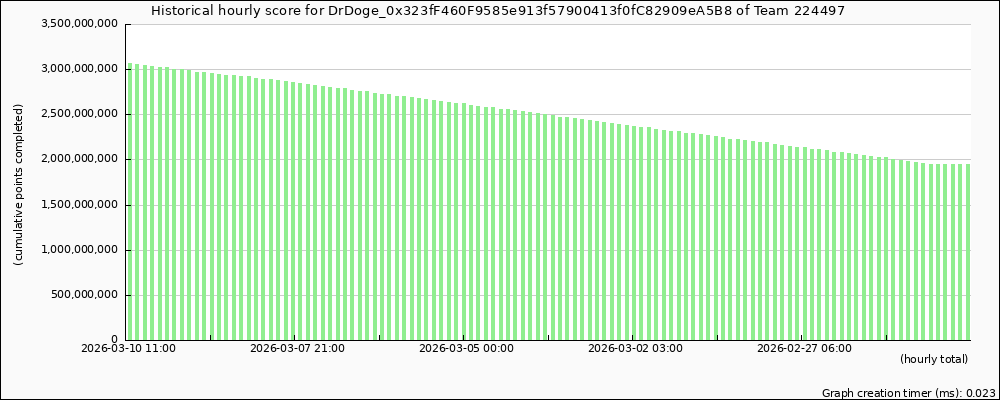Click the rightmost green bar in the chart

967,252
